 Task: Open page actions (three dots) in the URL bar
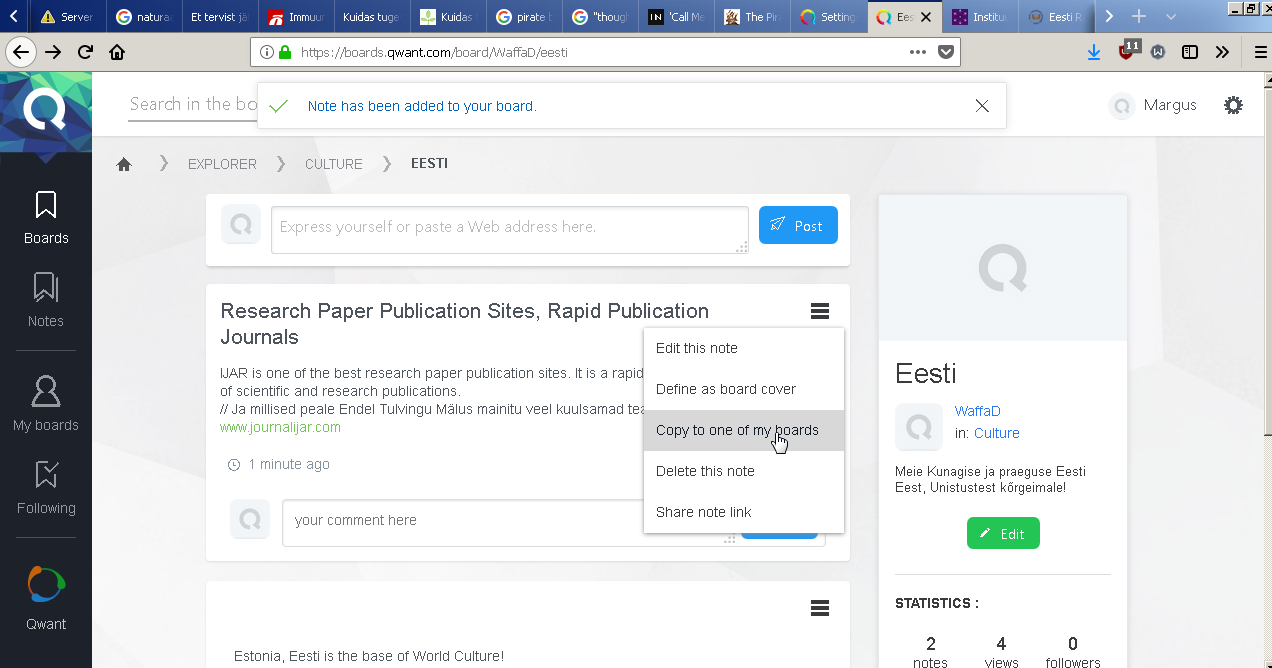(918, 52)
